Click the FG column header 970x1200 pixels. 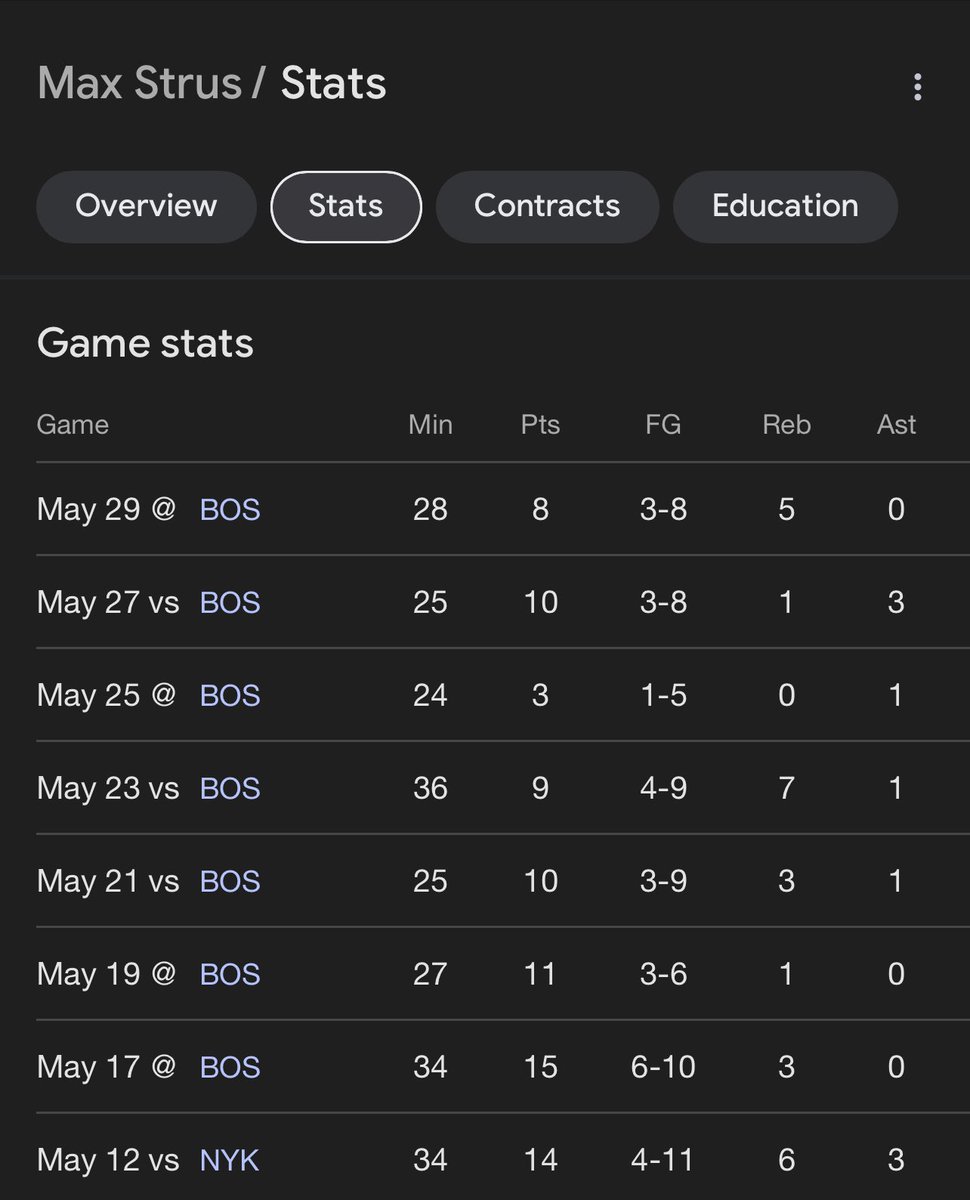pos(663,425)
